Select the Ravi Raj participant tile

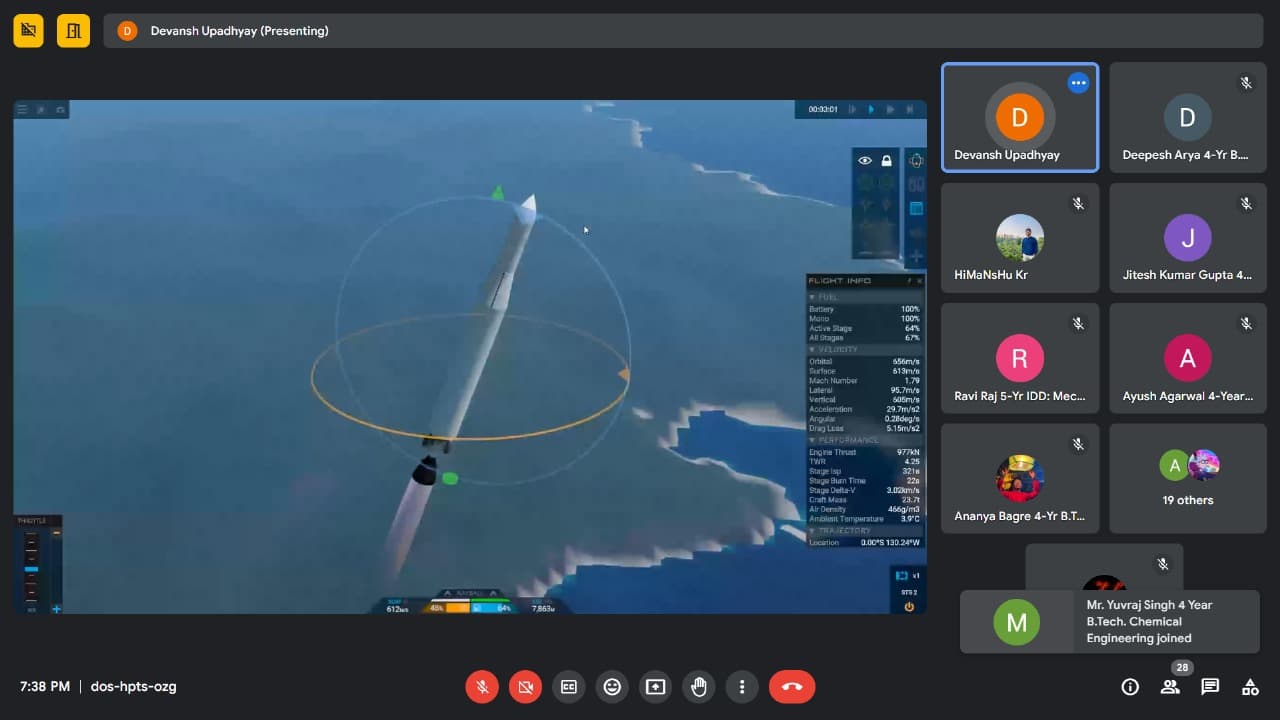pyautogui.click(x=1020, y=358)
